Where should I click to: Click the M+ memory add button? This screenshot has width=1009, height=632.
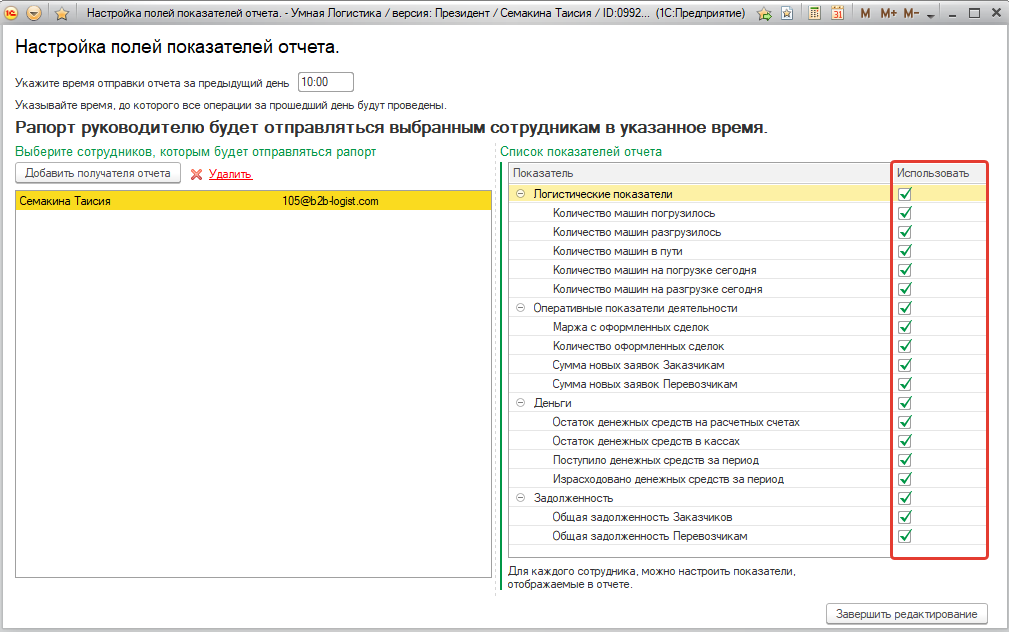889,14
